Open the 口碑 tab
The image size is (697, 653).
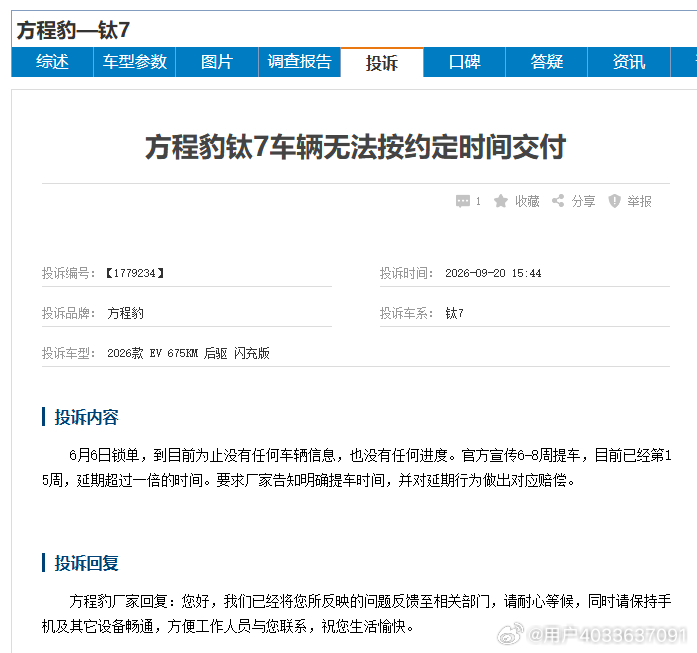point(465,62)
